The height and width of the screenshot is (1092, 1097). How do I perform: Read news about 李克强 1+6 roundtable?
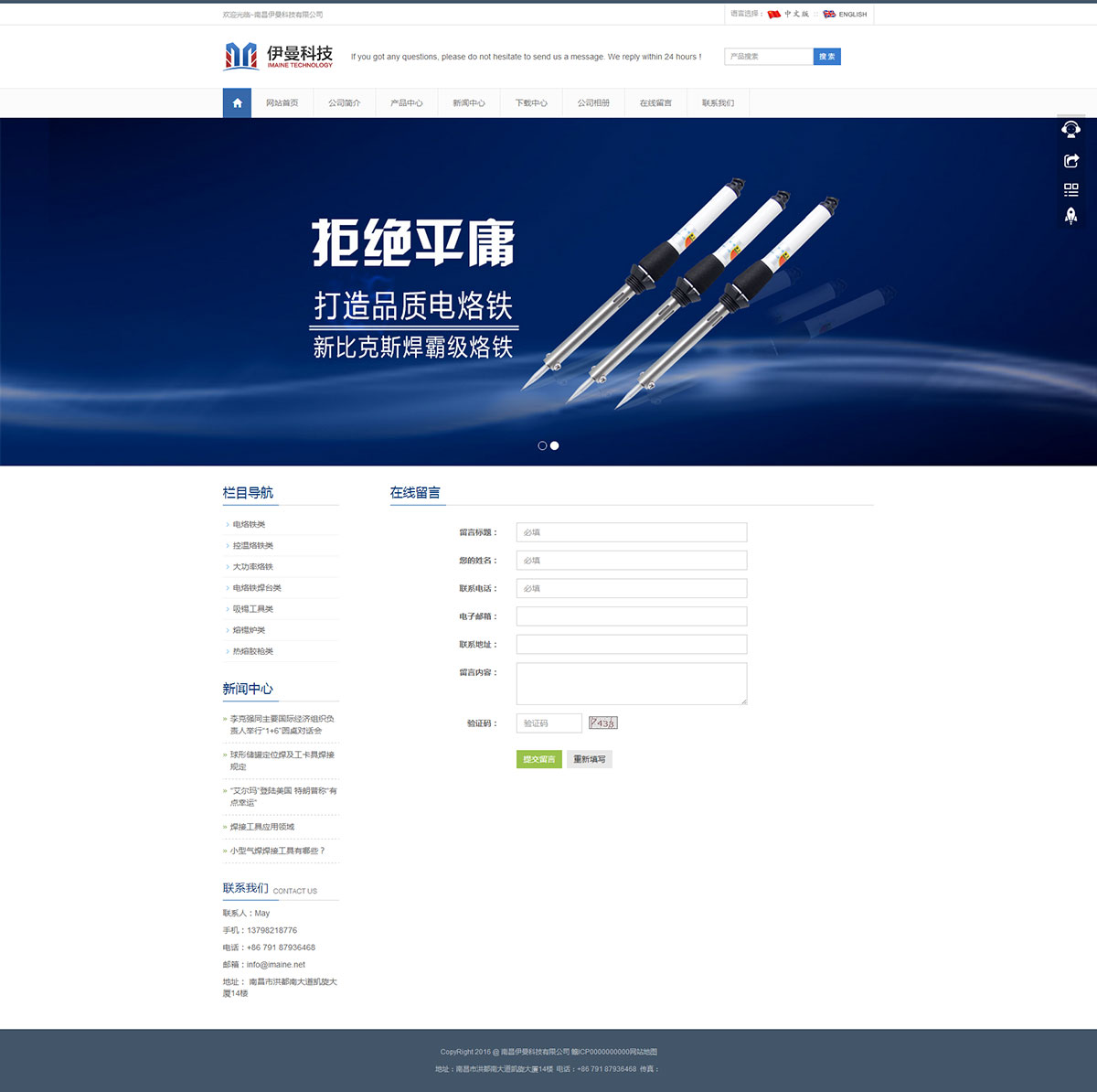(282, 724)
